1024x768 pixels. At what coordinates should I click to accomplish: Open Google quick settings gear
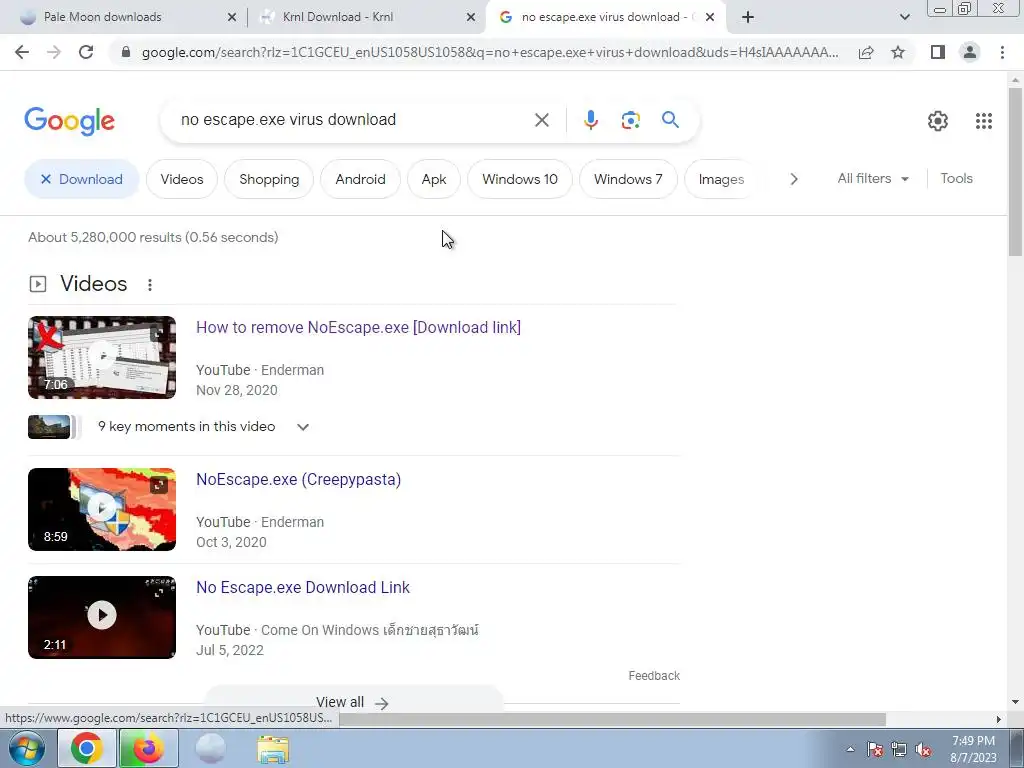pos(938,121)
